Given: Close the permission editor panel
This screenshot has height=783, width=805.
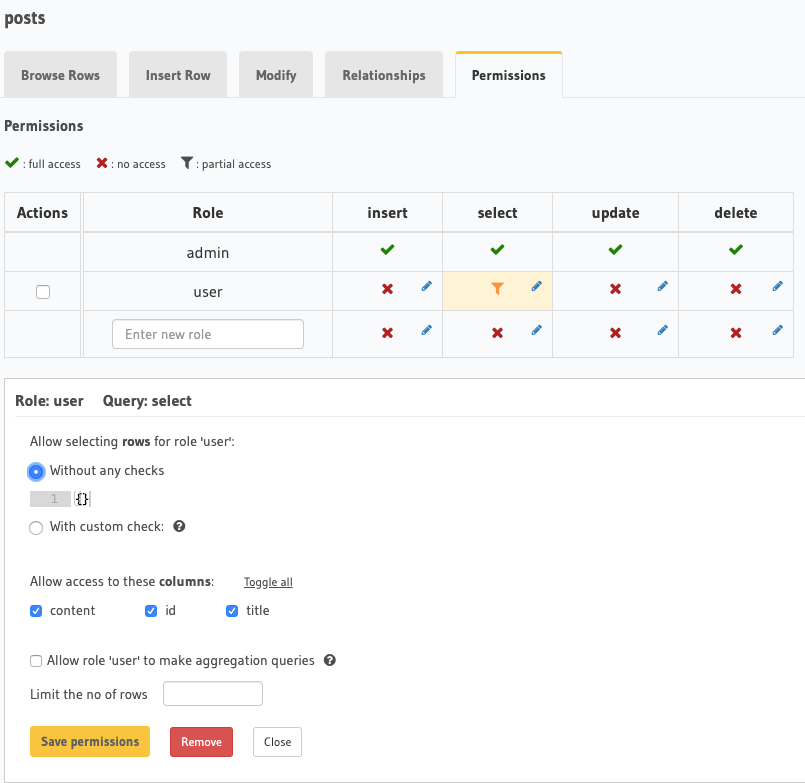Looking at the screenshot, I should [x=277, y=742].
